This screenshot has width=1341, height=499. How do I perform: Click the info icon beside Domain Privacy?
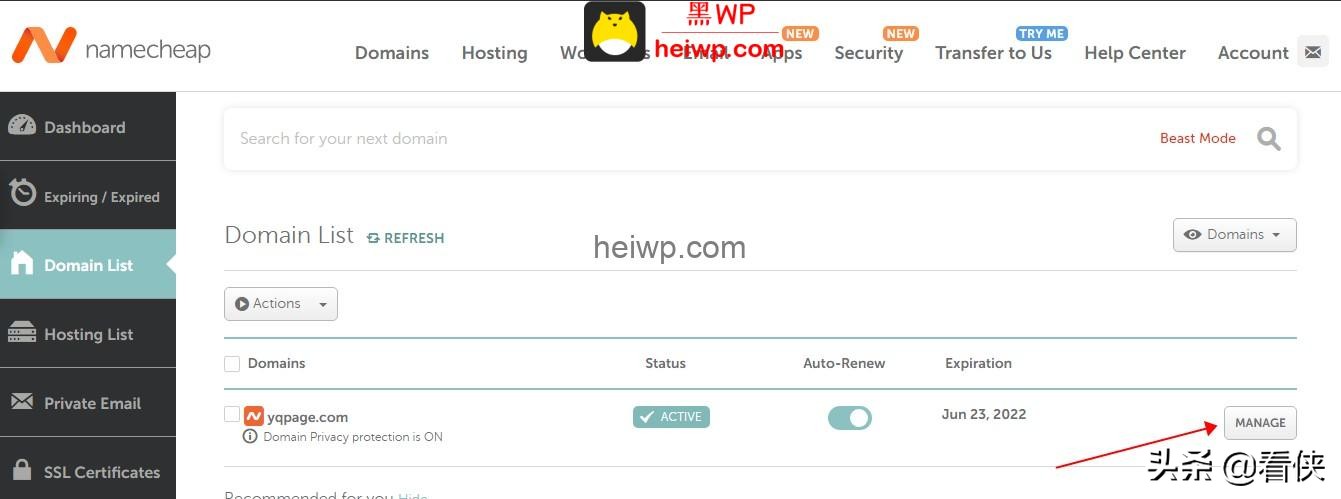click(250, 437)
